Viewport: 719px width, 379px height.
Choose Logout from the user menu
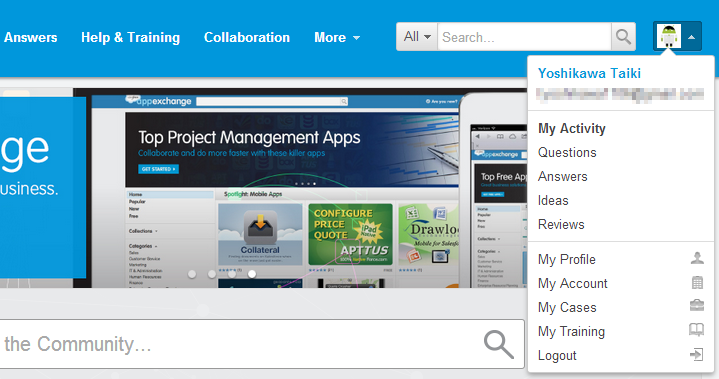coord(557,356)
